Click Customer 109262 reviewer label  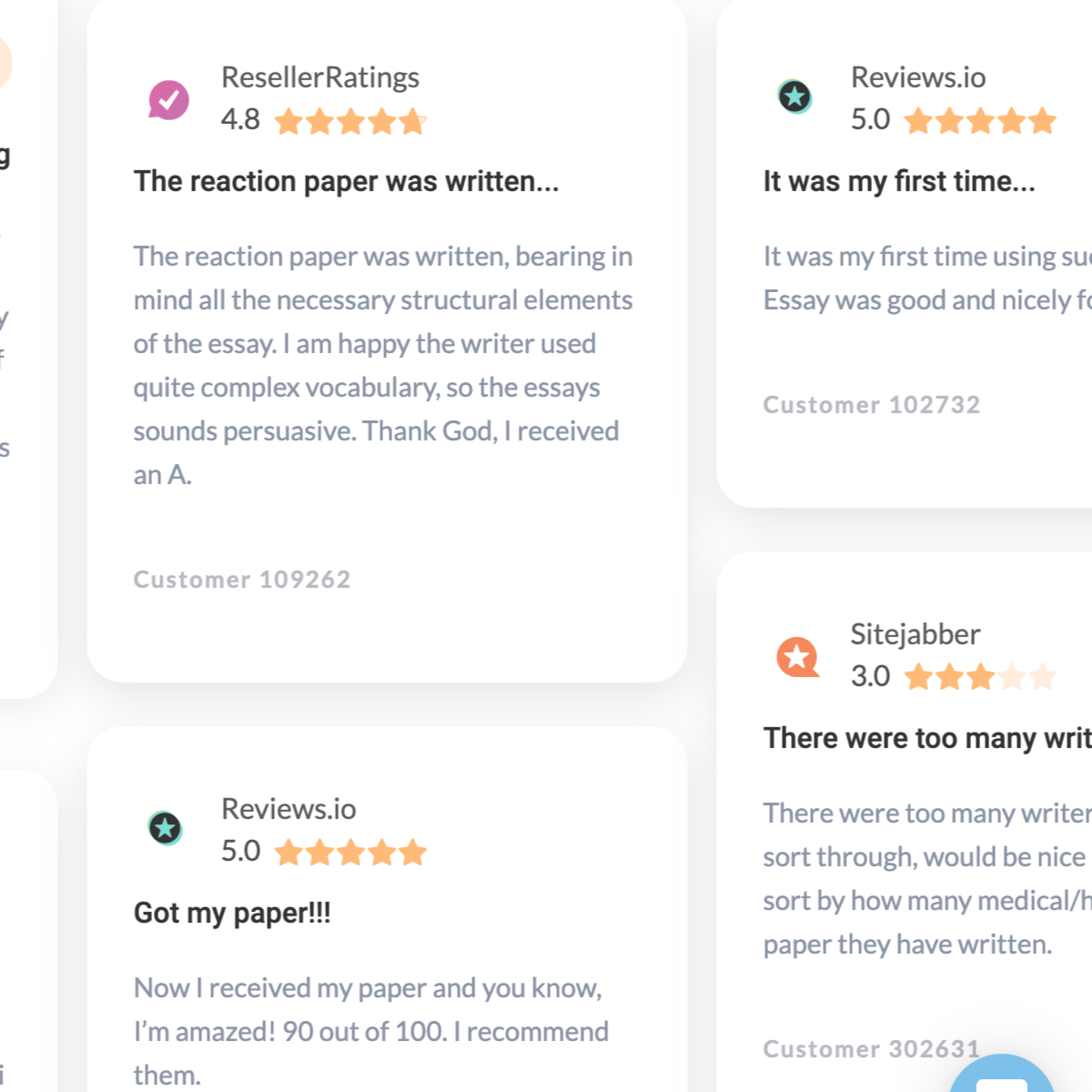click(x=242, y=579)
